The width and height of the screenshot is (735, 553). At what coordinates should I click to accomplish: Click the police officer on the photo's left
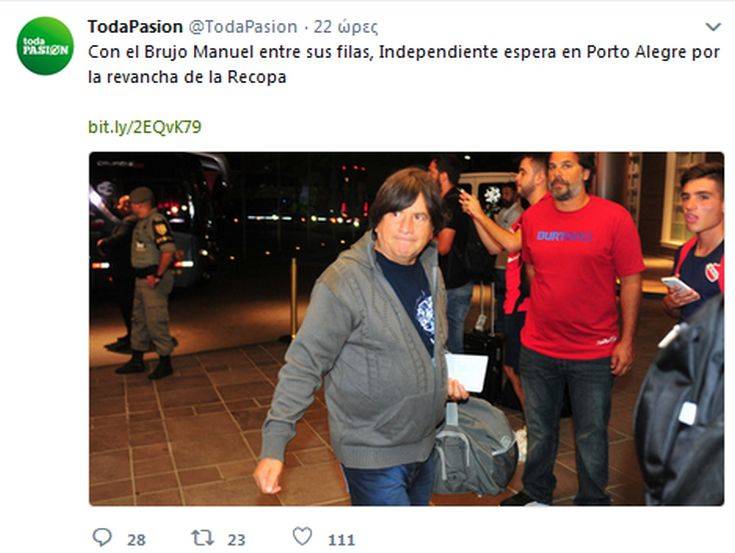[150, 283]
